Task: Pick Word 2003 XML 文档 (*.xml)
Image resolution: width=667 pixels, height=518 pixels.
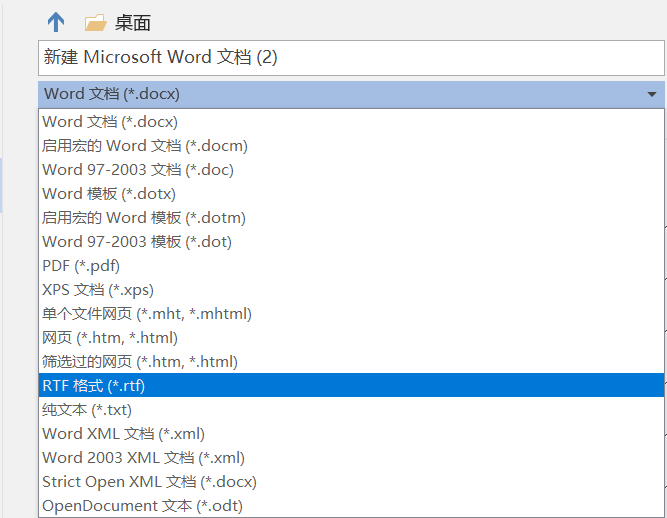Action: point(351,458)
